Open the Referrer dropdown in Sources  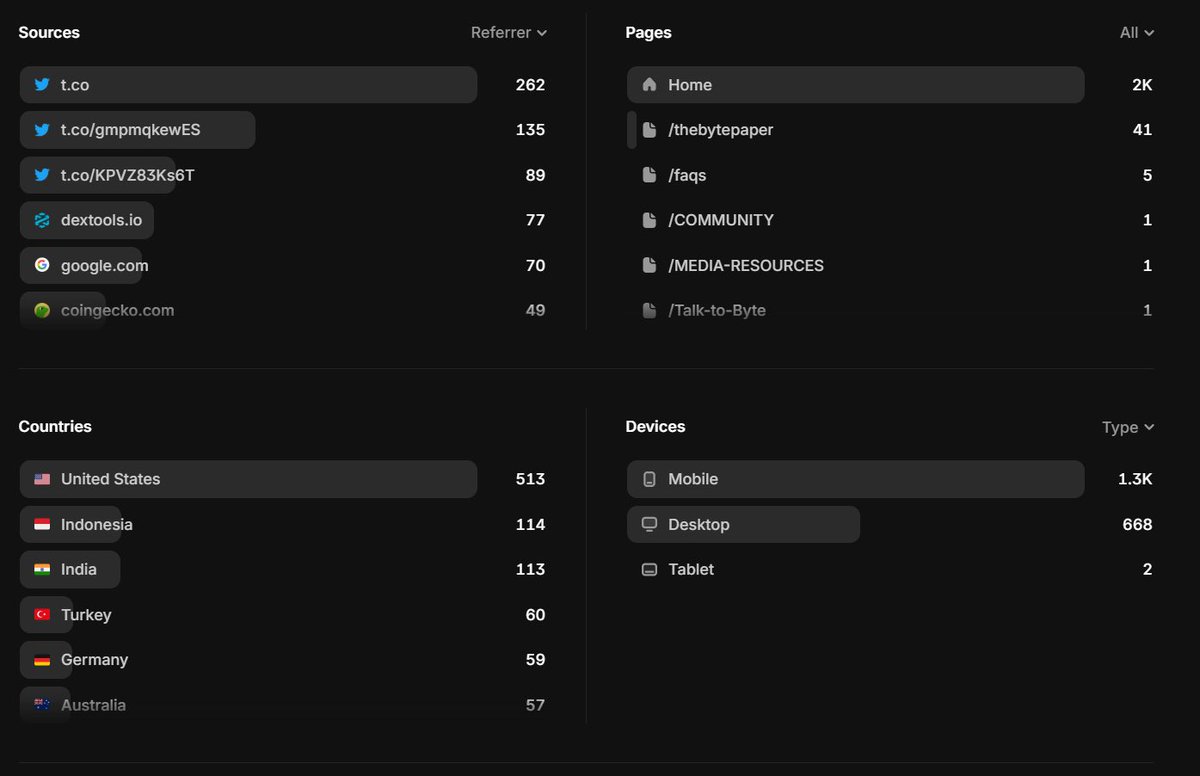(509, 32)
